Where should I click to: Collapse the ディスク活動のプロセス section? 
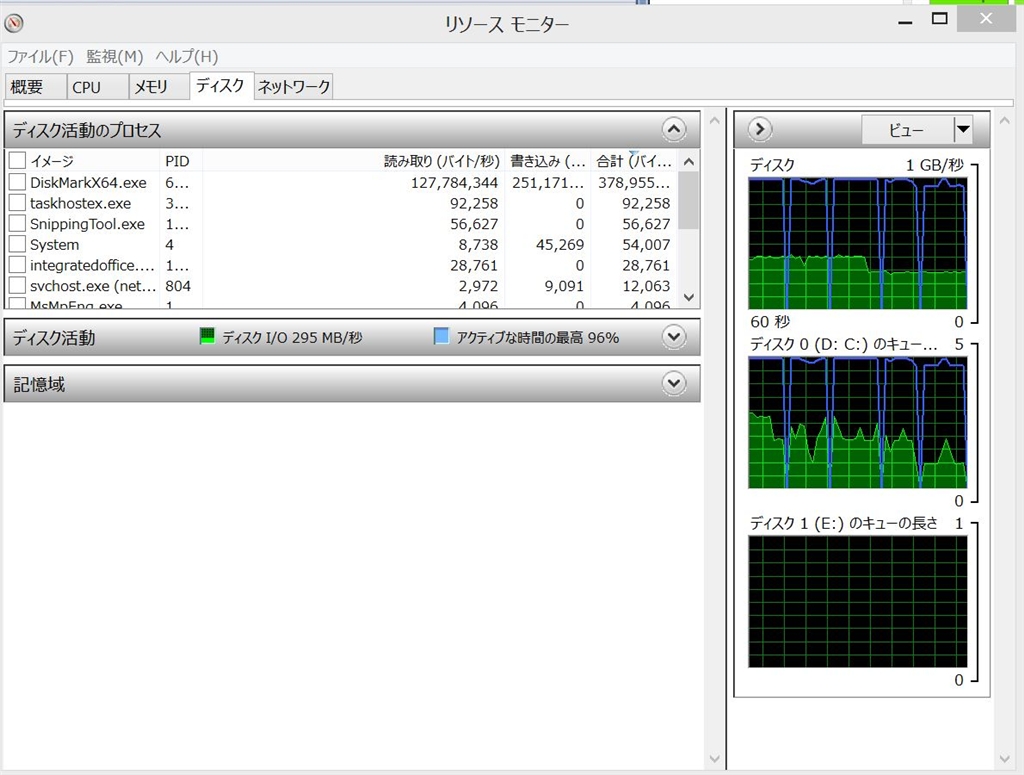674,129
